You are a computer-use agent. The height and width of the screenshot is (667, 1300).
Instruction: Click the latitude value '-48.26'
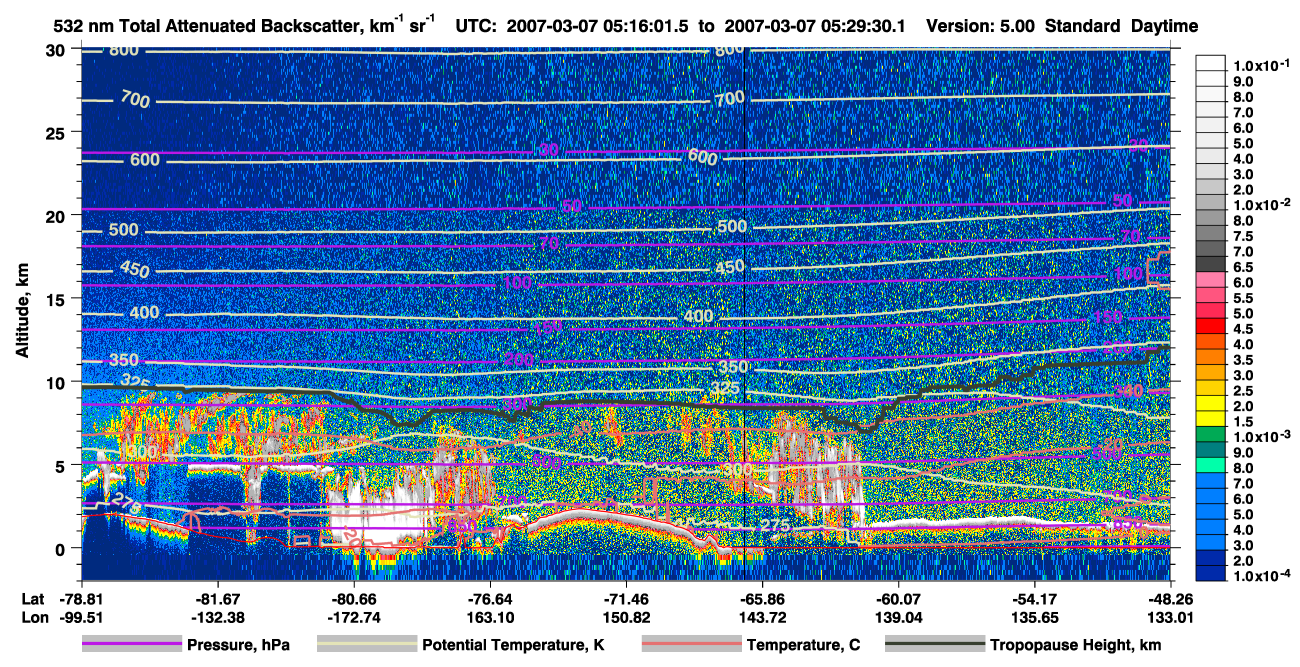coord(1170,598)
